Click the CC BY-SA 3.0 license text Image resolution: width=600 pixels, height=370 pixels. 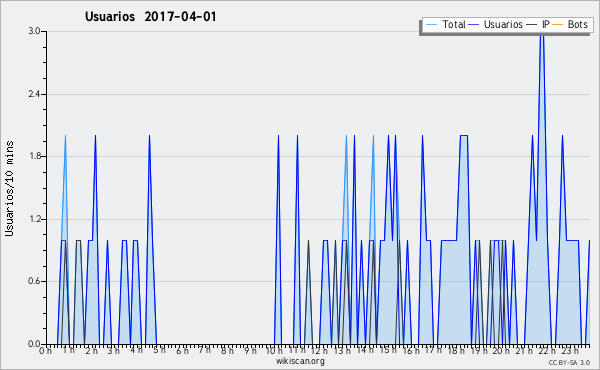click(x=569, y=362)
